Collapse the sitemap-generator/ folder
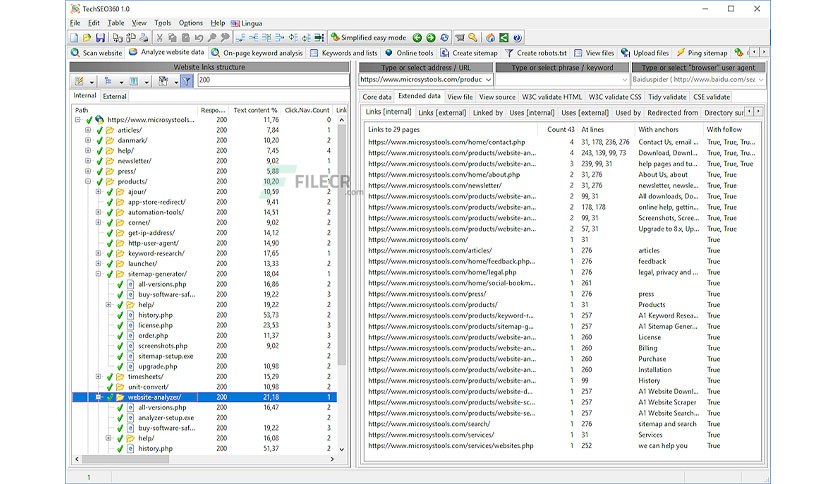Screen dimensions: 836x484 pos(98,274)
